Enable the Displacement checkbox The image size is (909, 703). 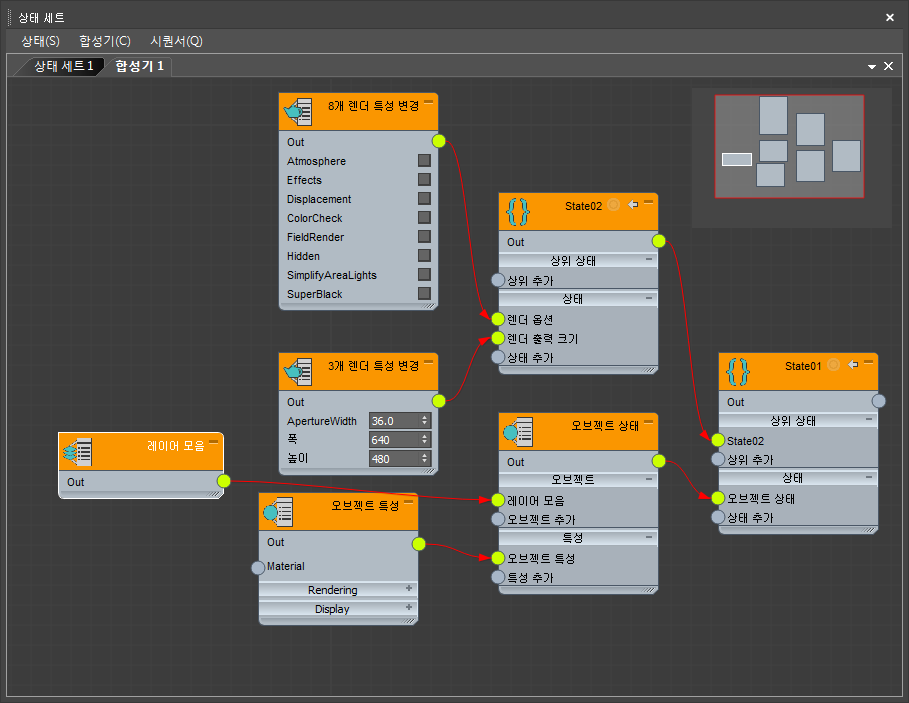(424, 199)
